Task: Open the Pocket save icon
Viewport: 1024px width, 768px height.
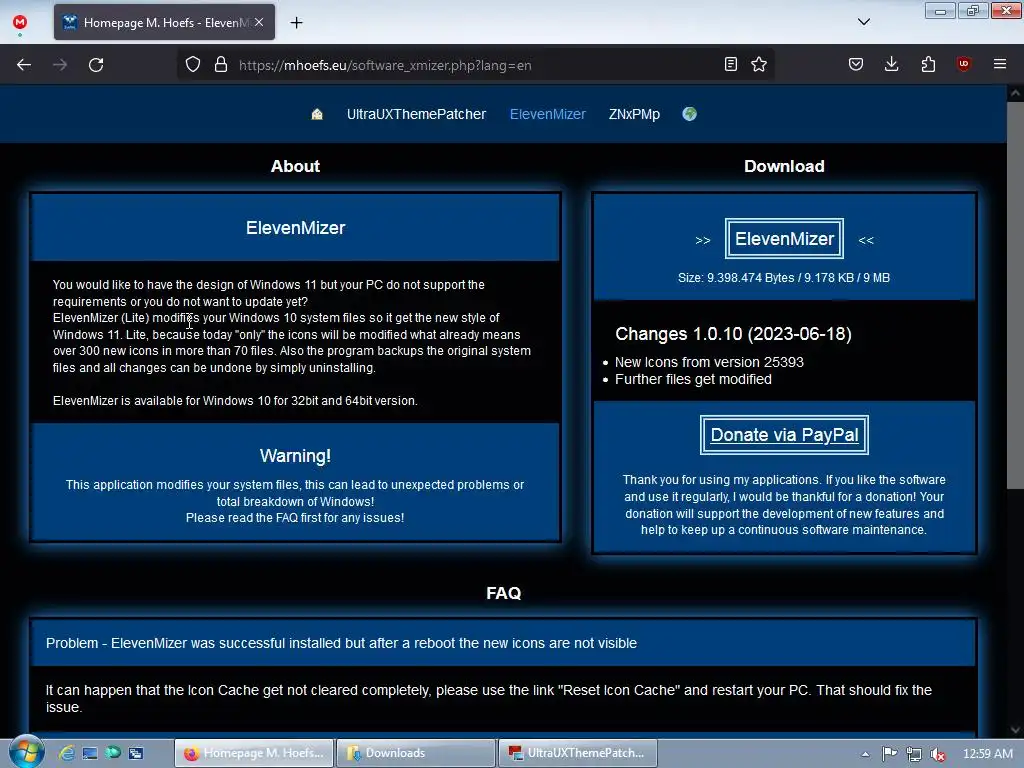Action: coord(856,64)
